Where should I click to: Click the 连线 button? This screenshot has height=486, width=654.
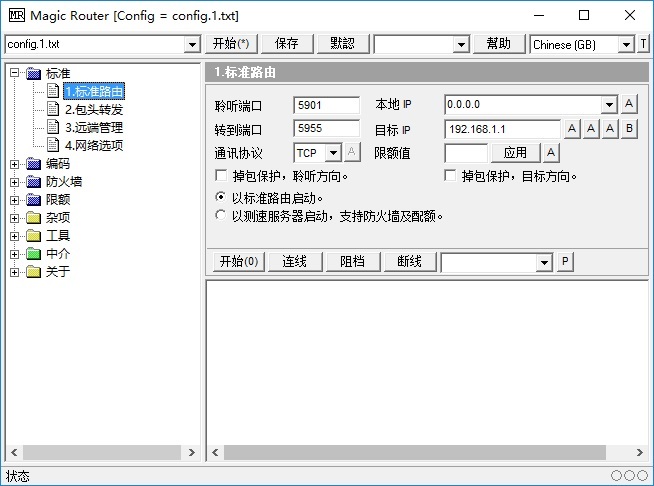pos(295,262)
